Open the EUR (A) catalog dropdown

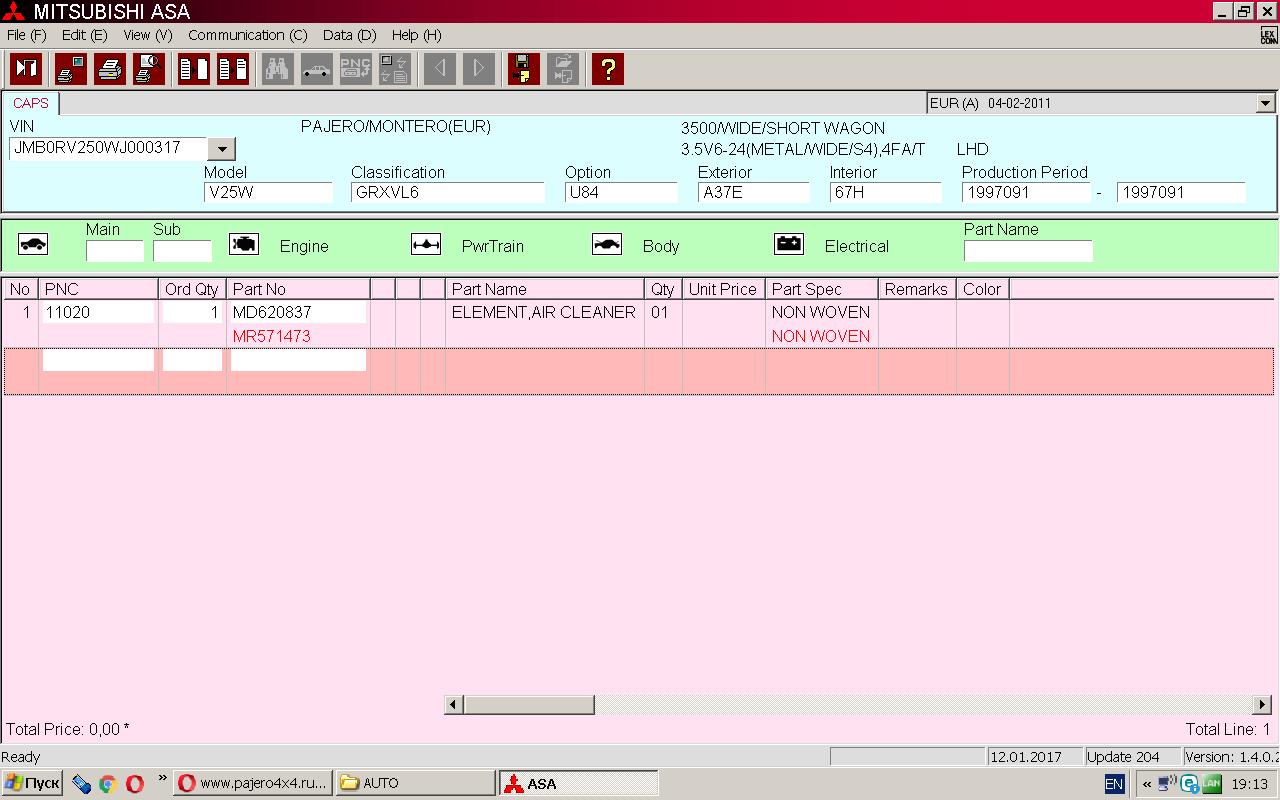click(x=1265, y=103)
